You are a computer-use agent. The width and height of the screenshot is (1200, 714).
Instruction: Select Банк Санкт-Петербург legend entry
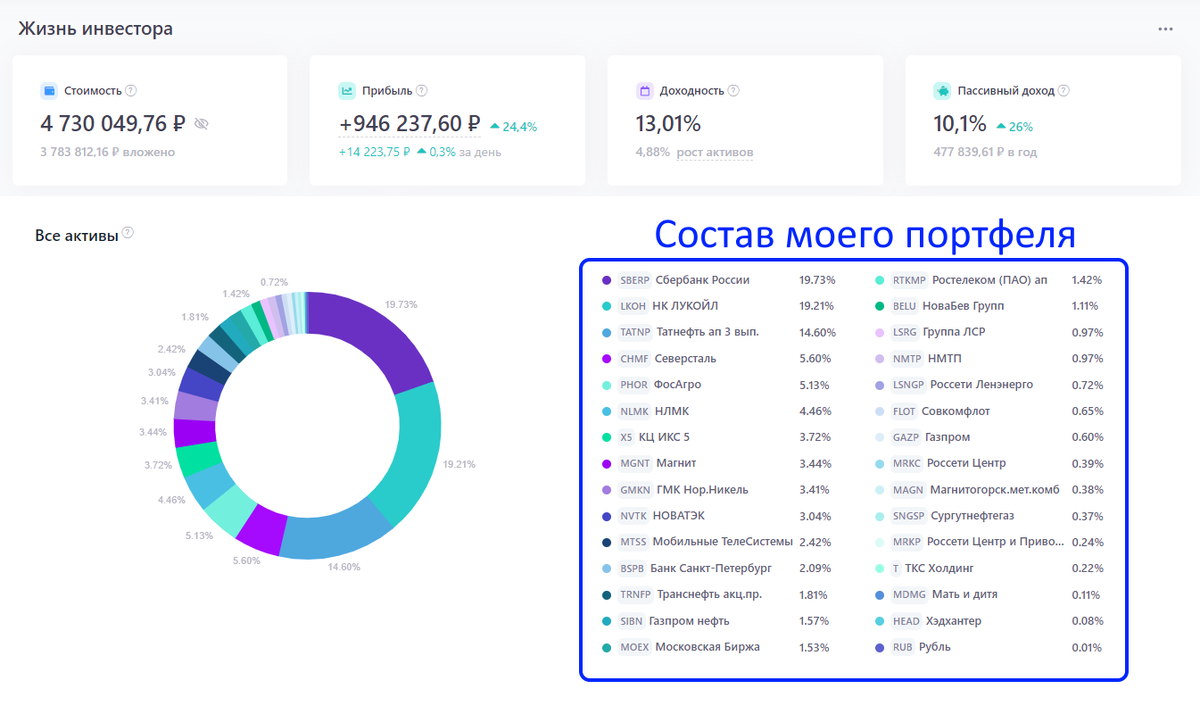pos(719,568)
